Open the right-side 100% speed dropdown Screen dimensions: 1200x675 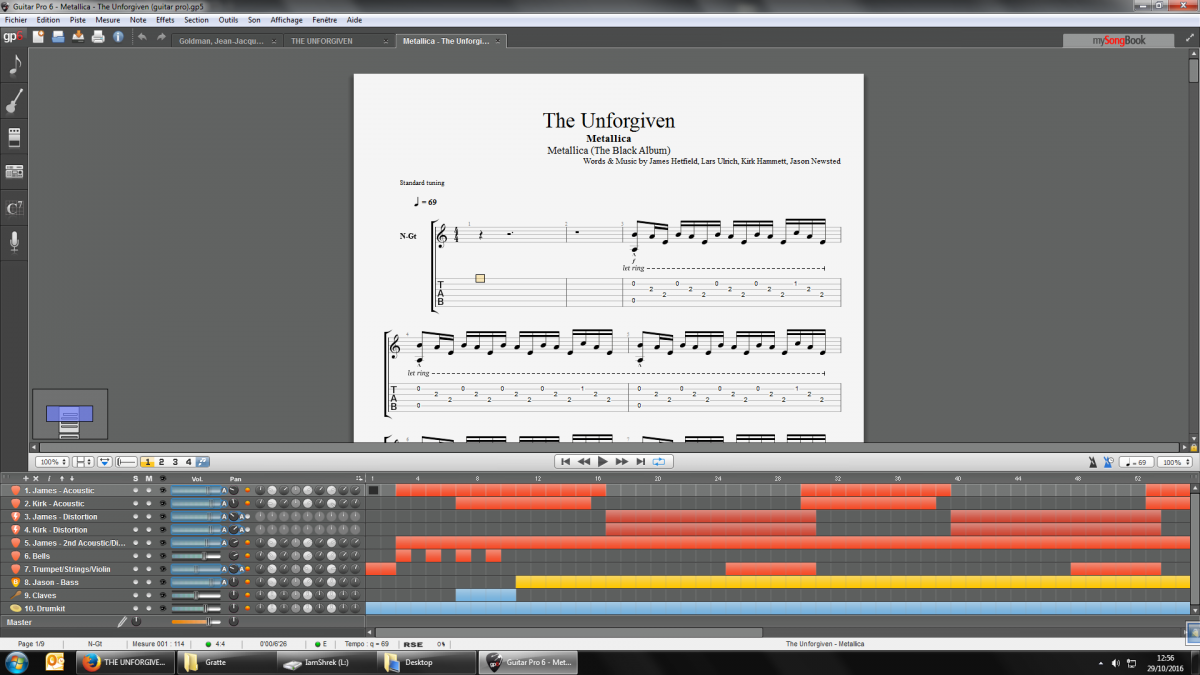1177,462
